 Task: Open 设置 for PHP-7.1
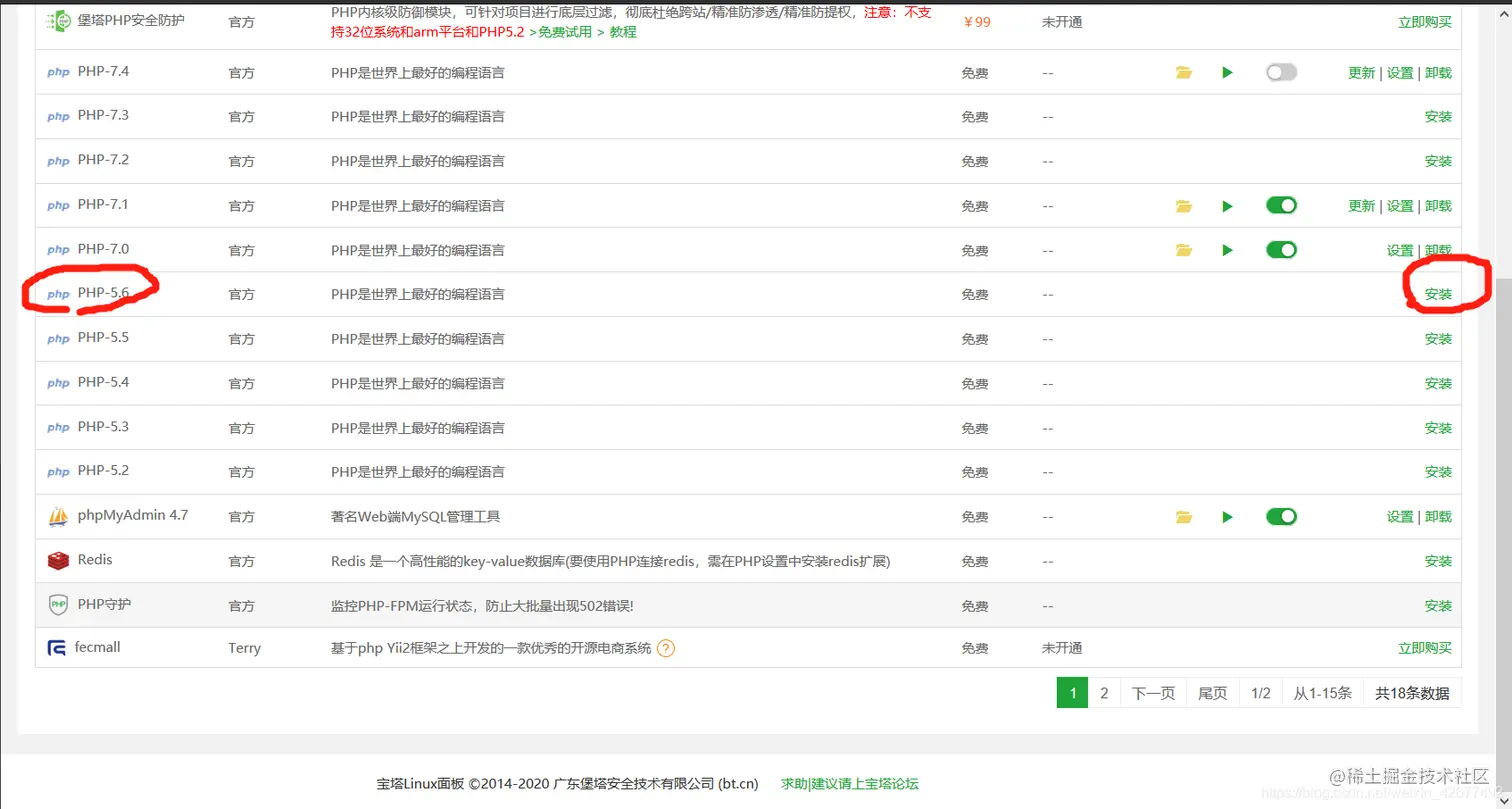1400,206
